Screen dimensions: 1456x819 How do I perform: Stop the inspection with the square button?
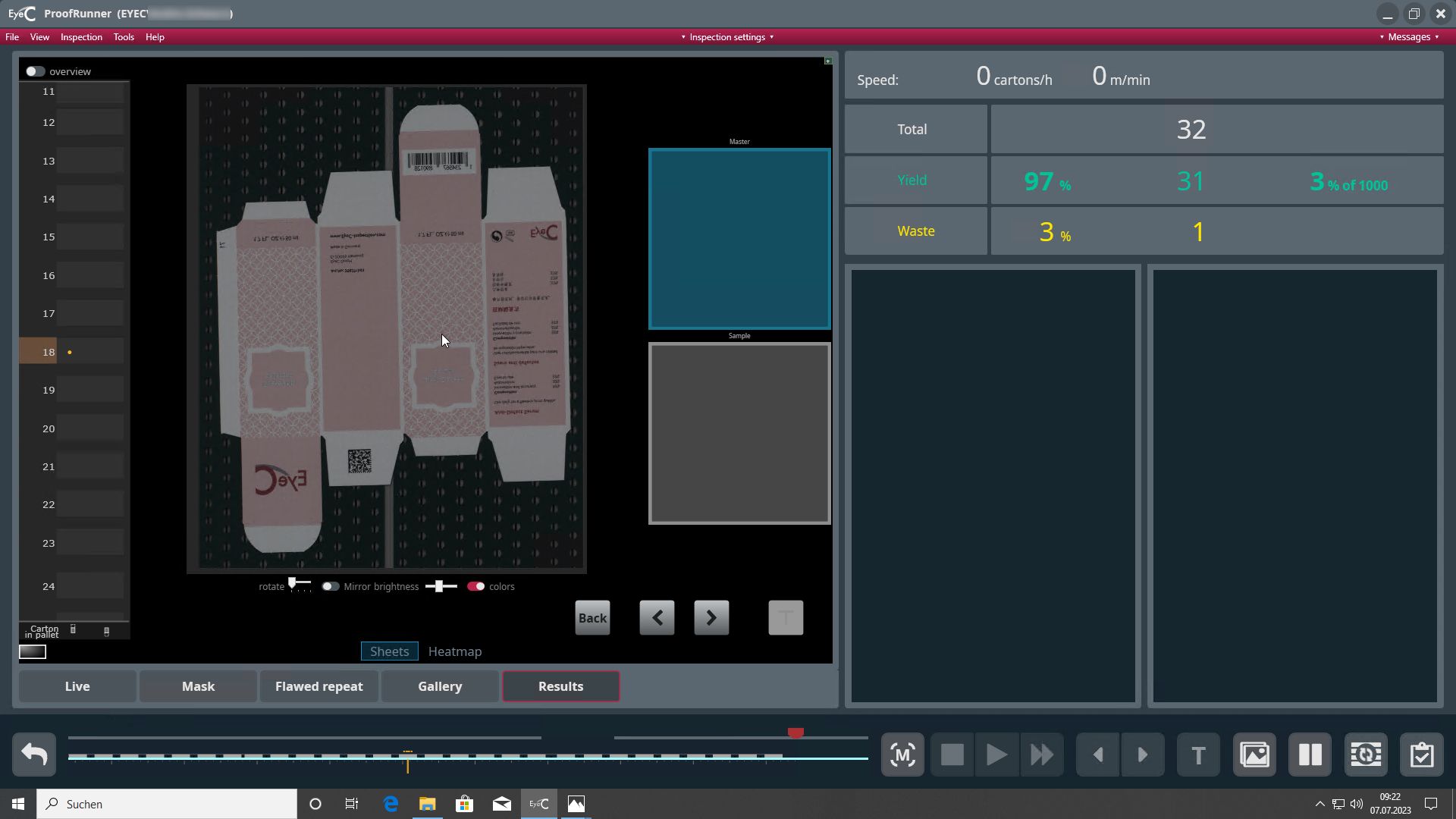click(952, 755)
